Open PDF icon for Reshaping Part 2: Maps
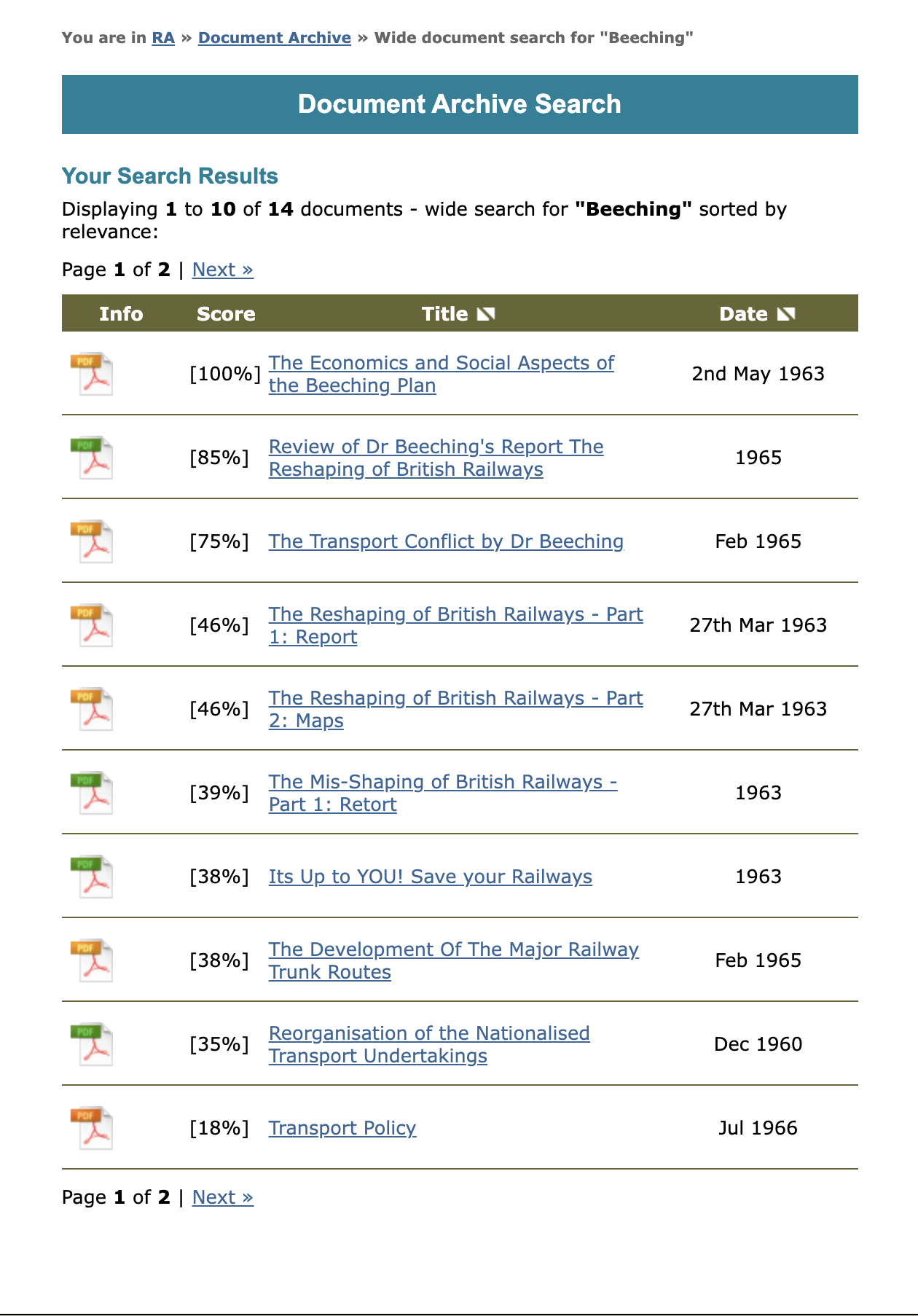This screenshot has width=918, height=1316. click(x=92, y=709)
